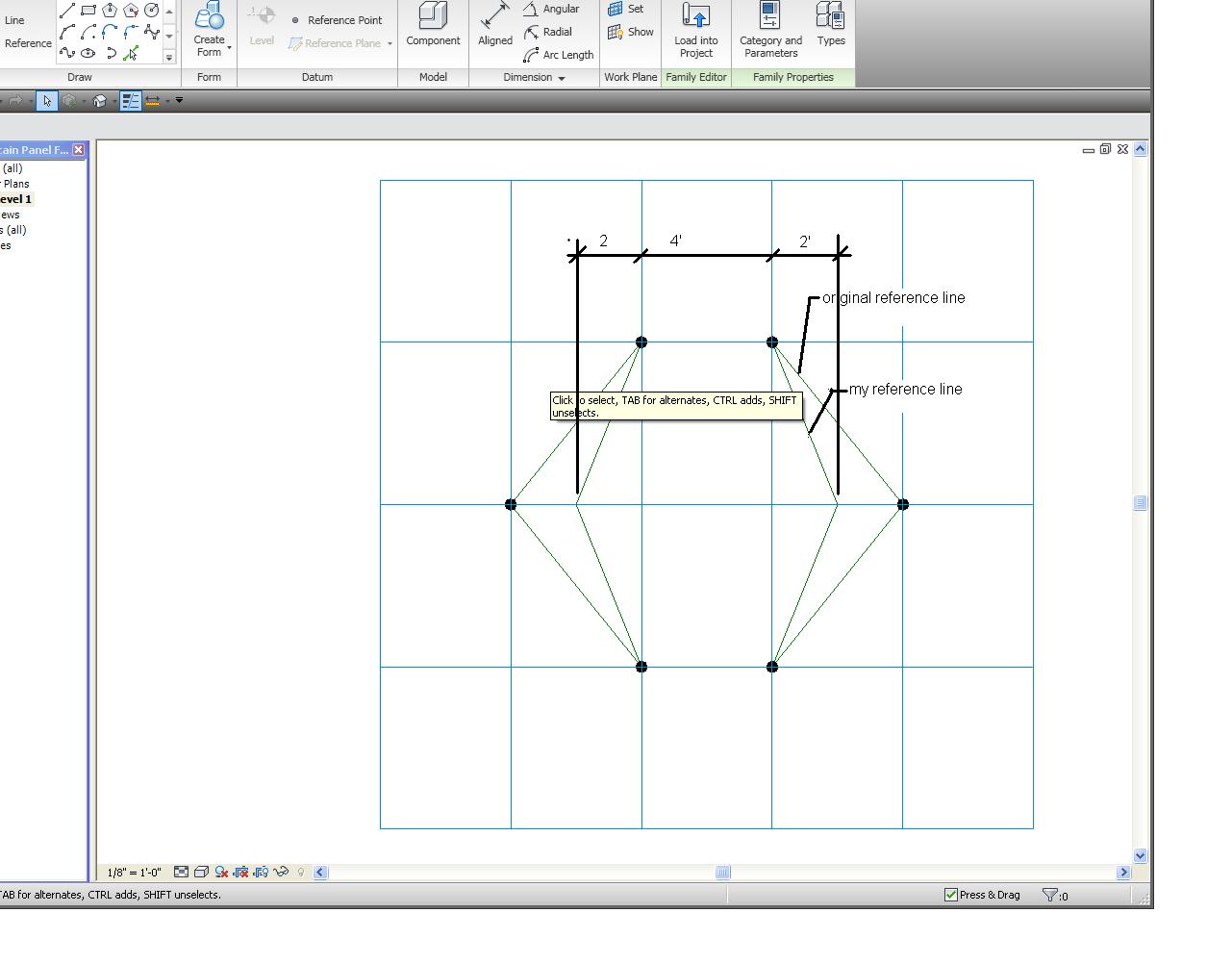Click the selection filter funnel icon
Viewport: 1232px width, 963px height.
(x=1050, y=896)
